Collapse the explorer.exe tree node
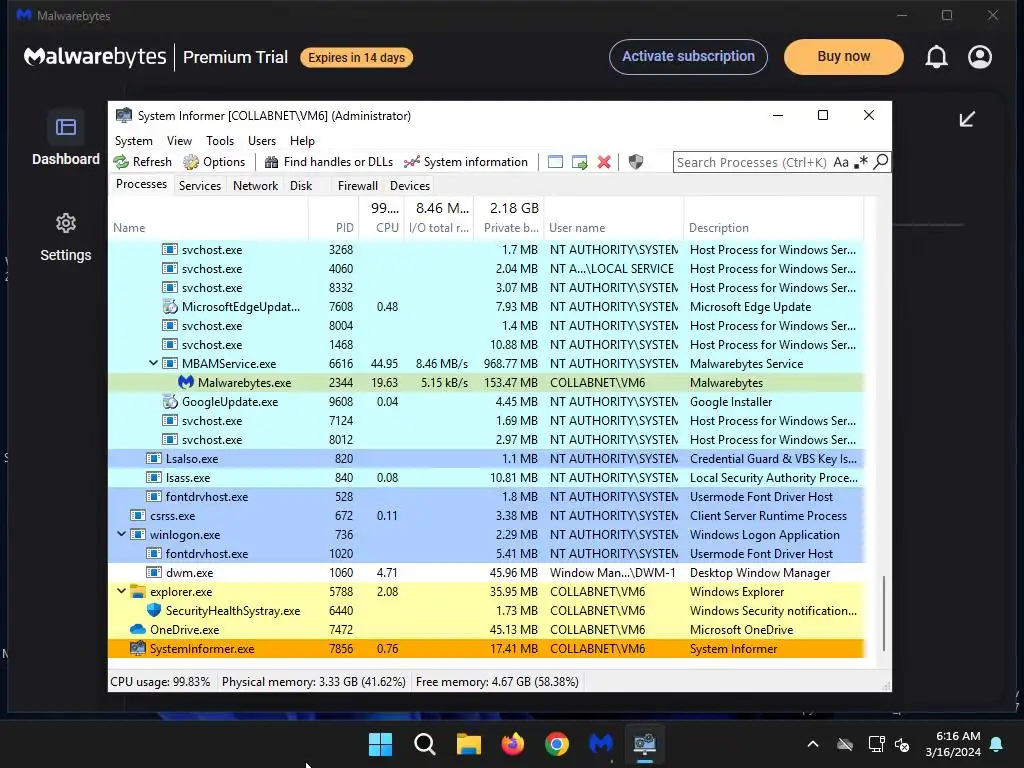Viewport: 1024px width, 768px height. point(121,591)
